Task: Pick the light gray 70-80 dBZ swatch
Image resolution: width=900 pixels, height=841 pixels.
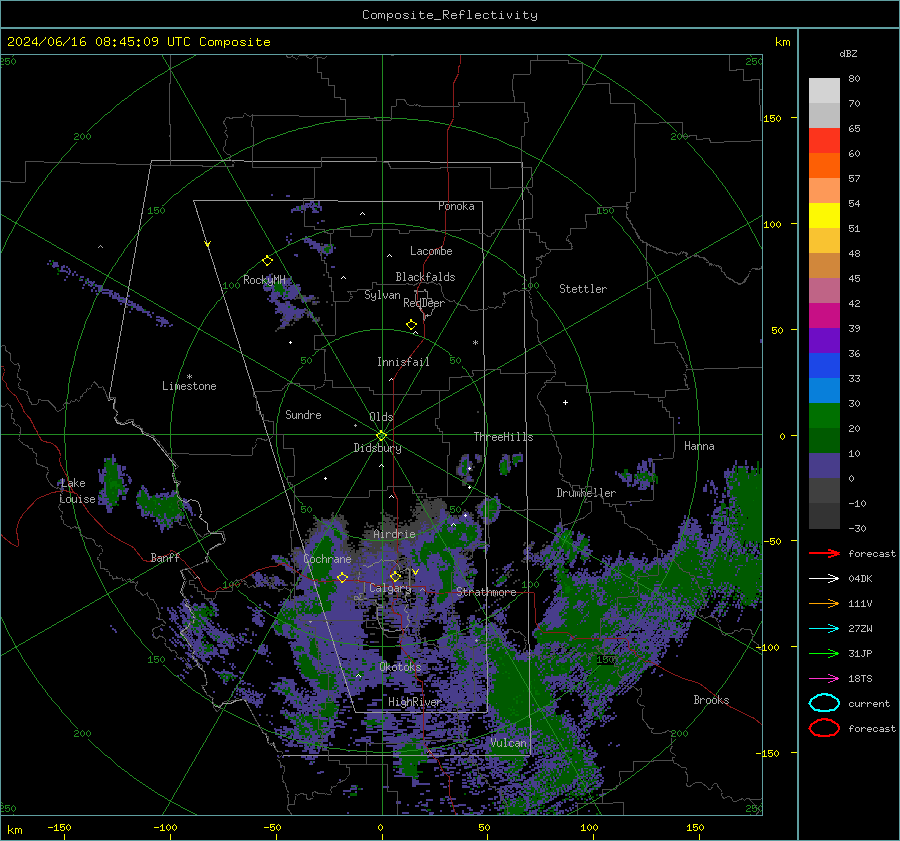Action: pyautogui.click(x=824, y=91)
